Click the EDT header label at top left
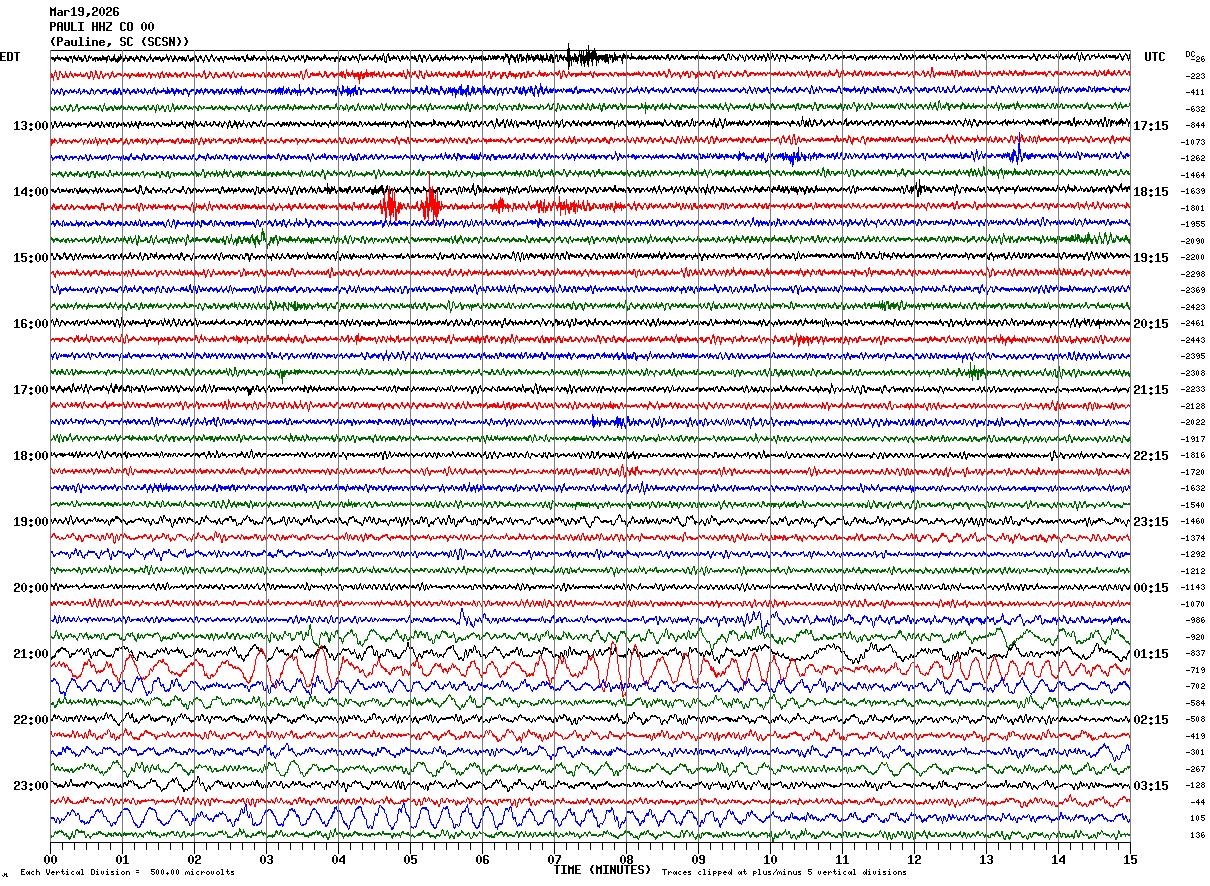Image resolution: width=1210 pixels, height=886 pixels. tap(10, 57)
